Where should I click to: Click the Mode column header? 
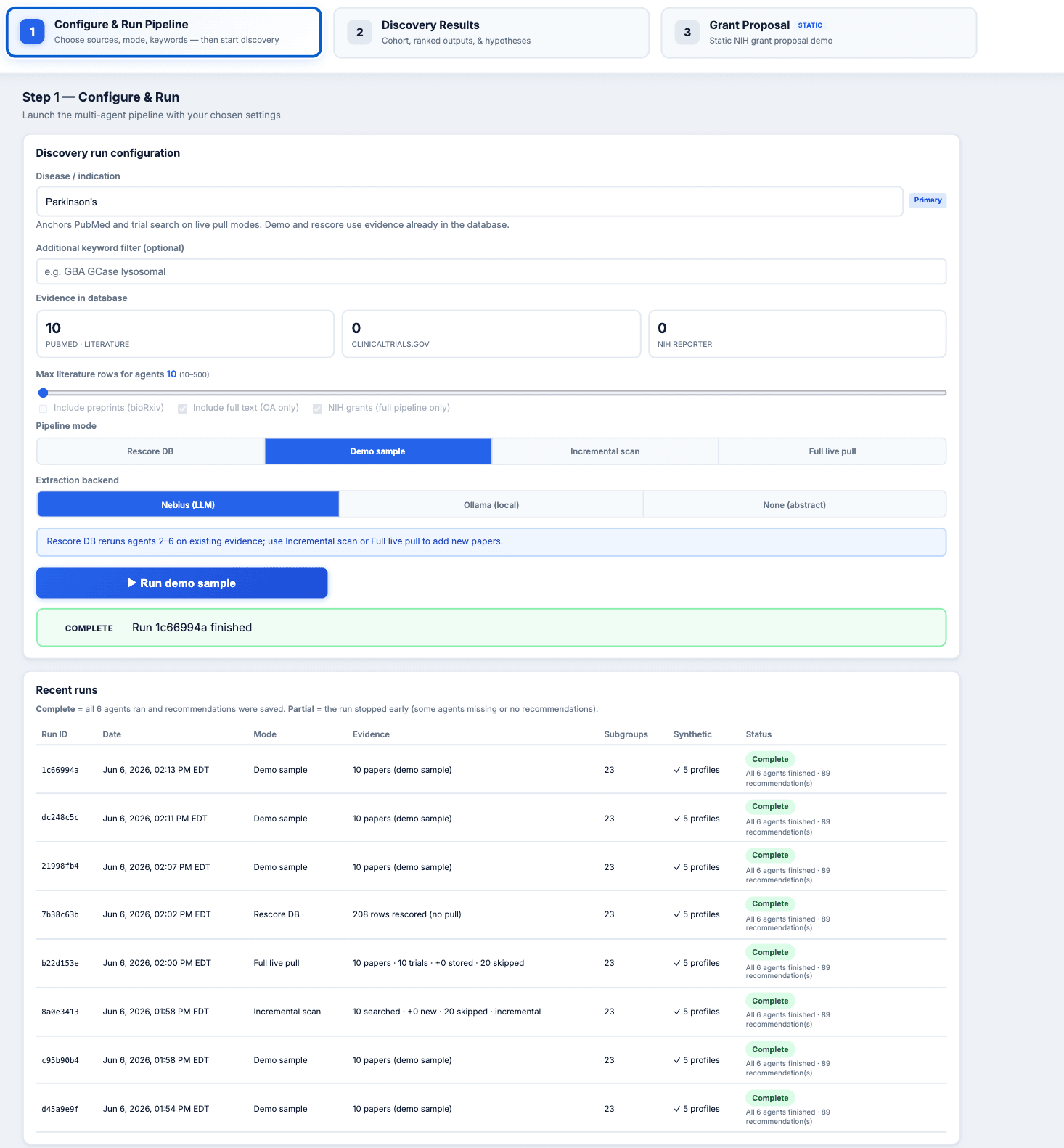[x=265, y=734]
